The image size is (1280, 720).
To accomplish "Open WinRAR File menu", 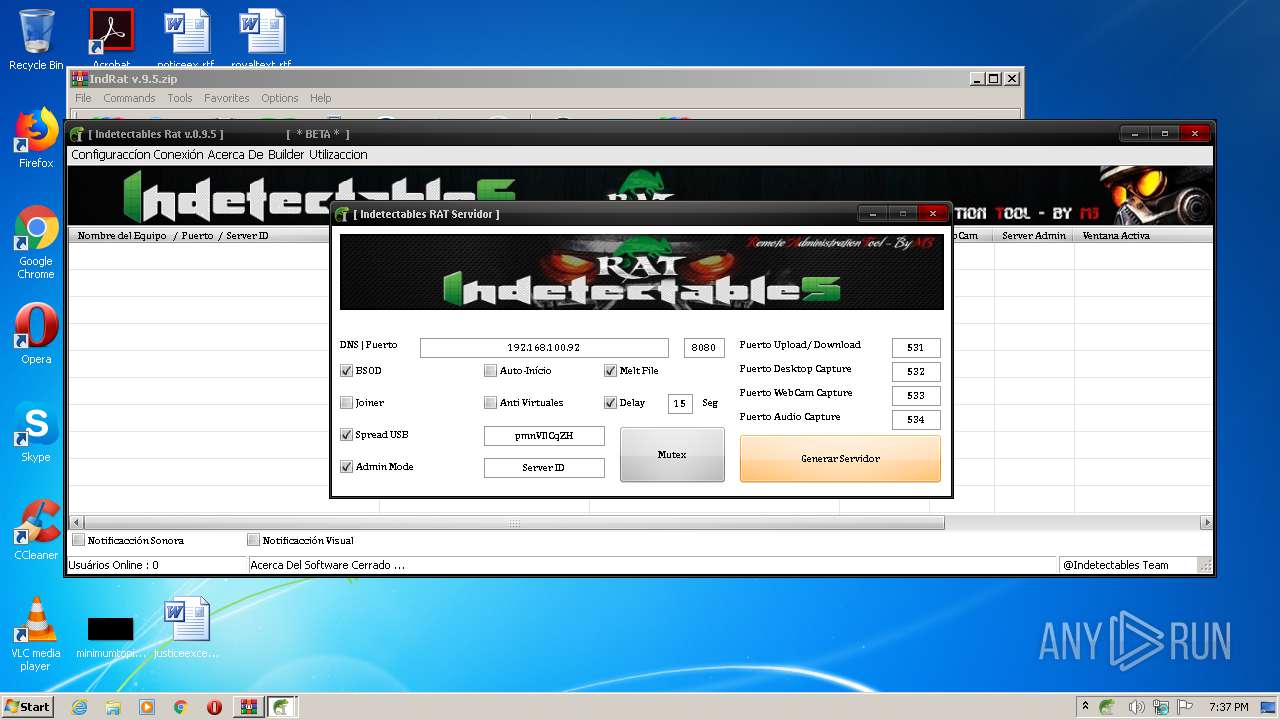I will (x=83, y=98).
